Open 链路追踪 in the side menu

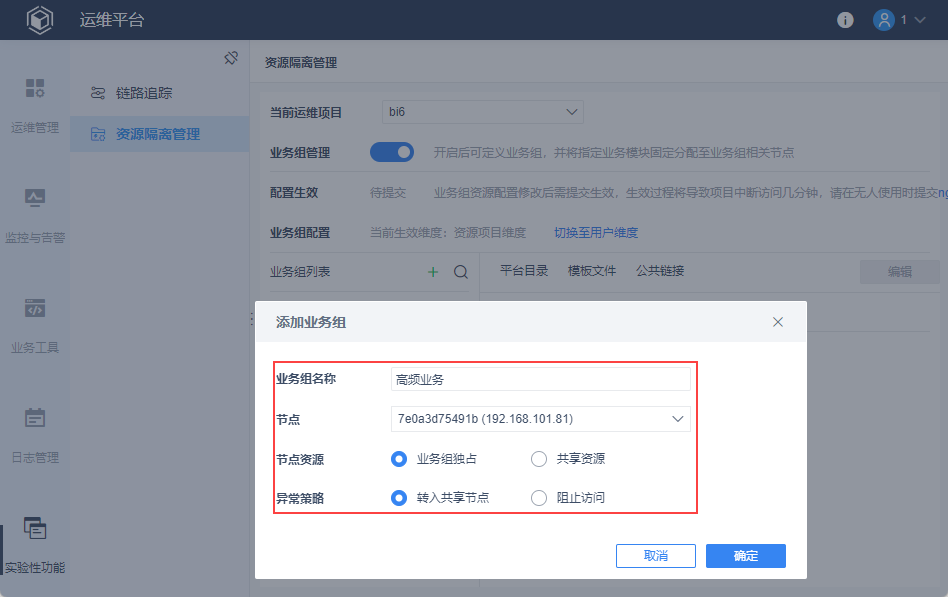(x=144, y=93)
